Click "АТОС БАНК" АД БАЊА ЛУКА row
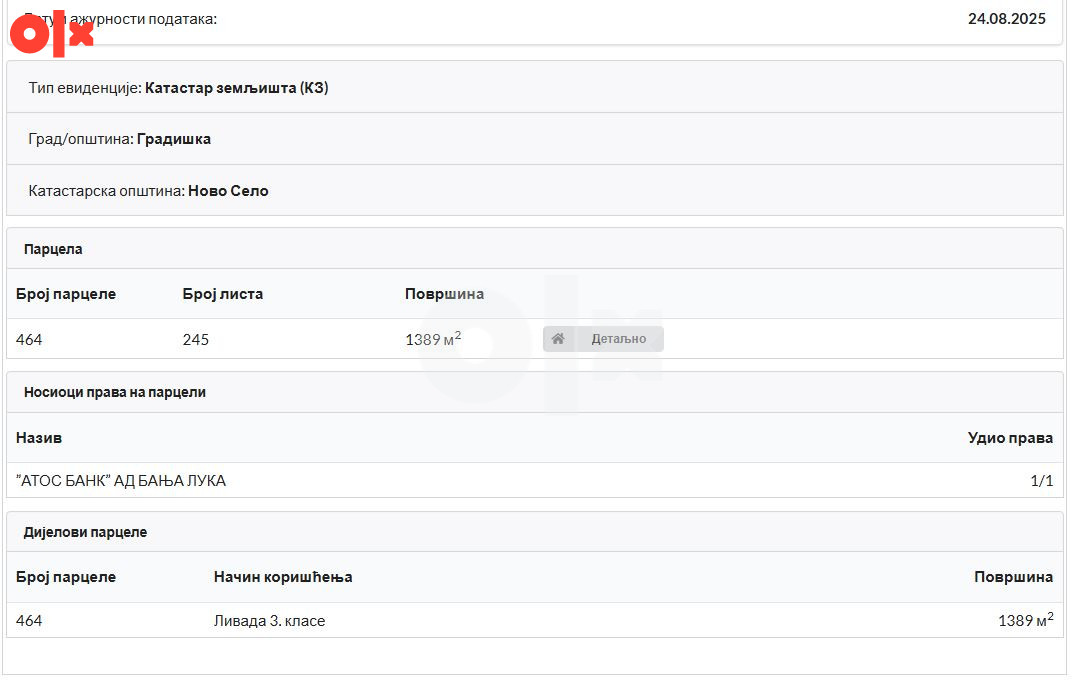Viewport: 1080px width, 691px height. [x=534, y=480]
